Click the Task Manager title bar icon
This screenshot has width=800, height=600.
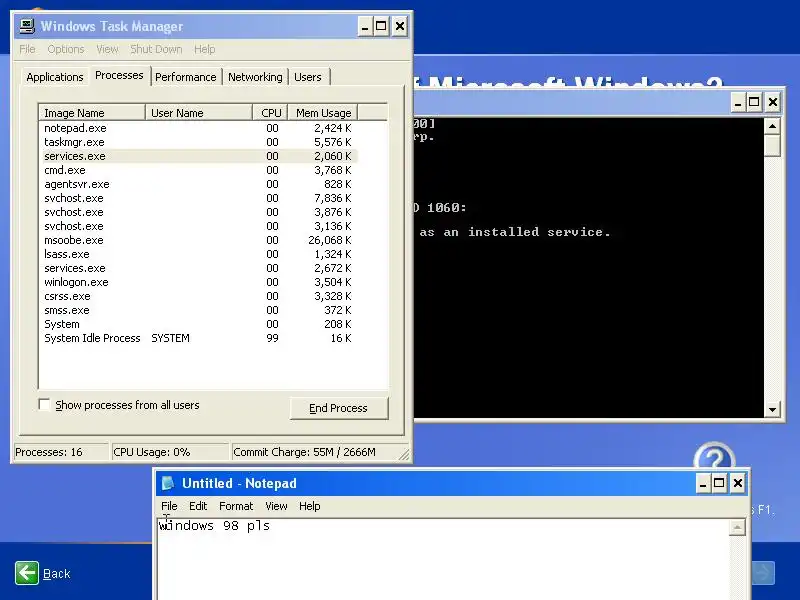click(x=27, y=26)
